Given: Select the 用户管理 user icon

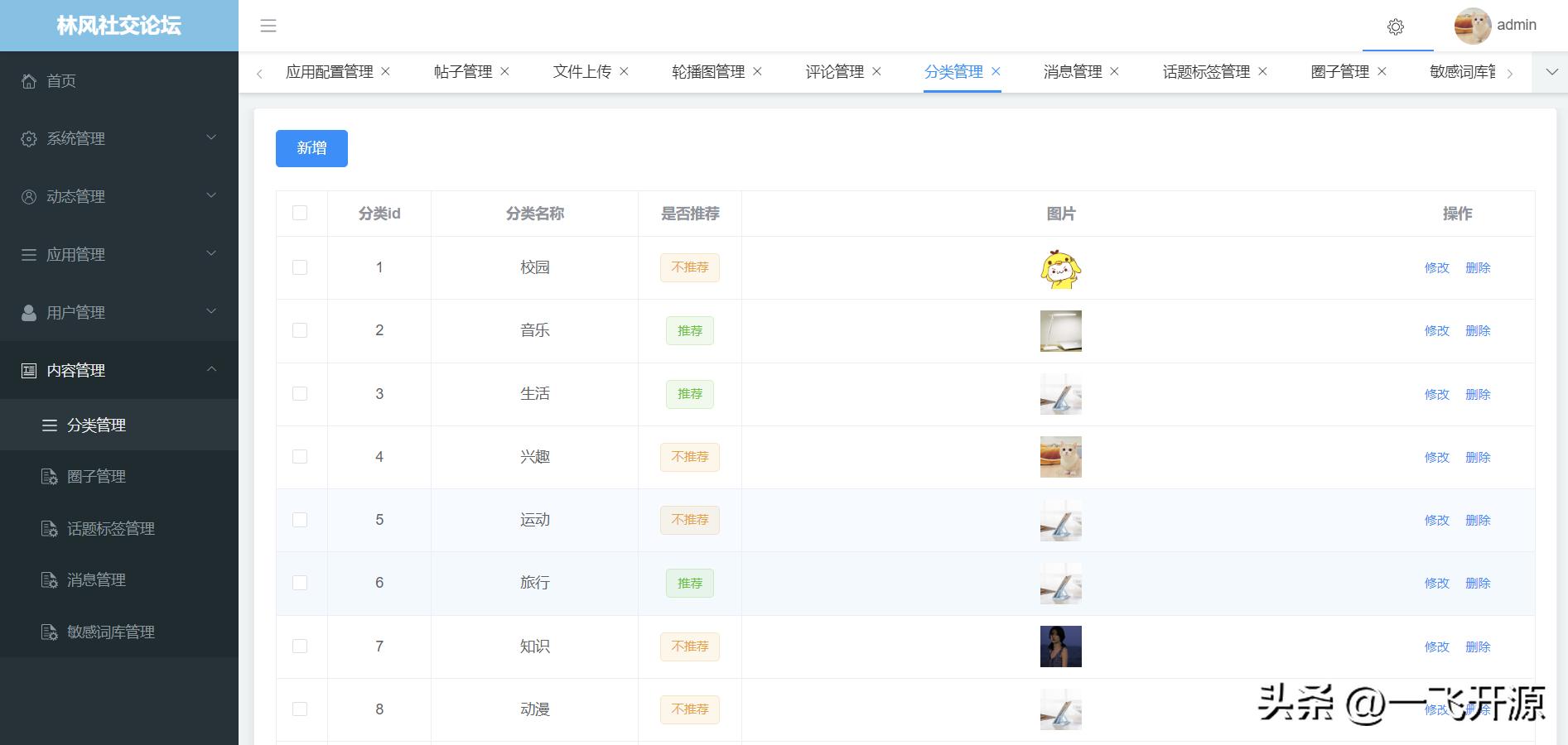Looking at the screenshot, I should pyautogui.click(x=27, y=312).
